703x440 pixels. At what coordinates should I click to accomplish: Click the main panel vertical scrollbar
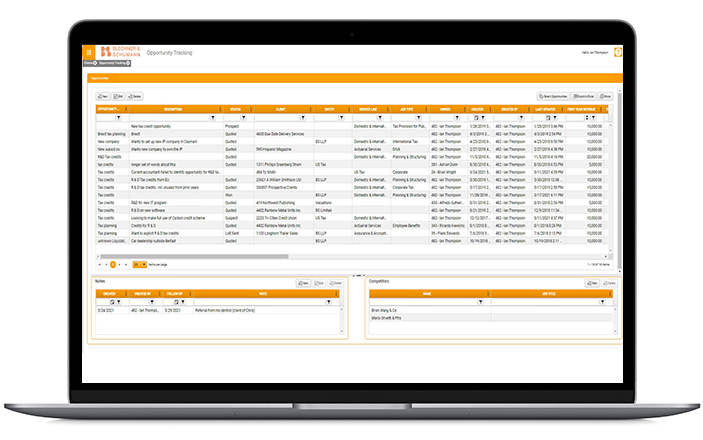point(620,179)
